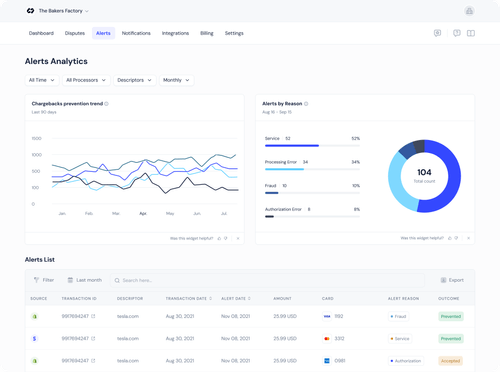The image size is (500, 372).
Task: Open the Last month date picker
Action: pyautogui.click(x=85, y=280)
